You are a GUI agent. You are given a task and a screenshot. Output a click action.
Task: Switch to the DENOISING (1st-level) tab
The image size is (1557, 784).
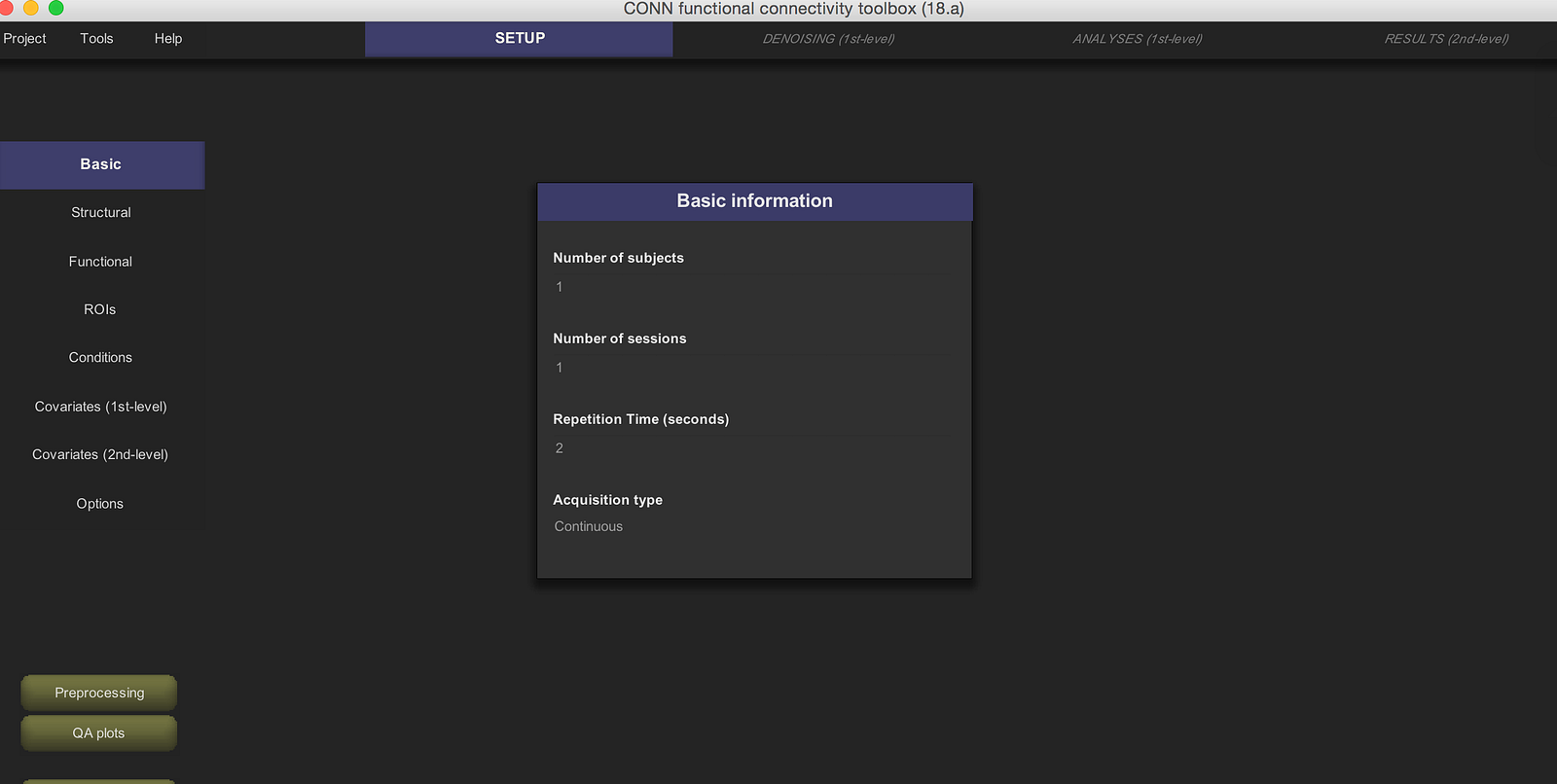(828, 39)
